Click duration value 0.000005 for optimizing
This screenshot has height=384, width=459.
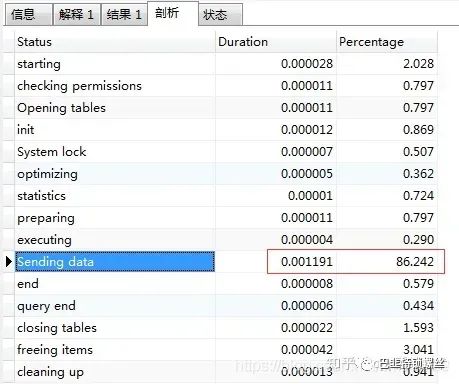tap(307, 174)
